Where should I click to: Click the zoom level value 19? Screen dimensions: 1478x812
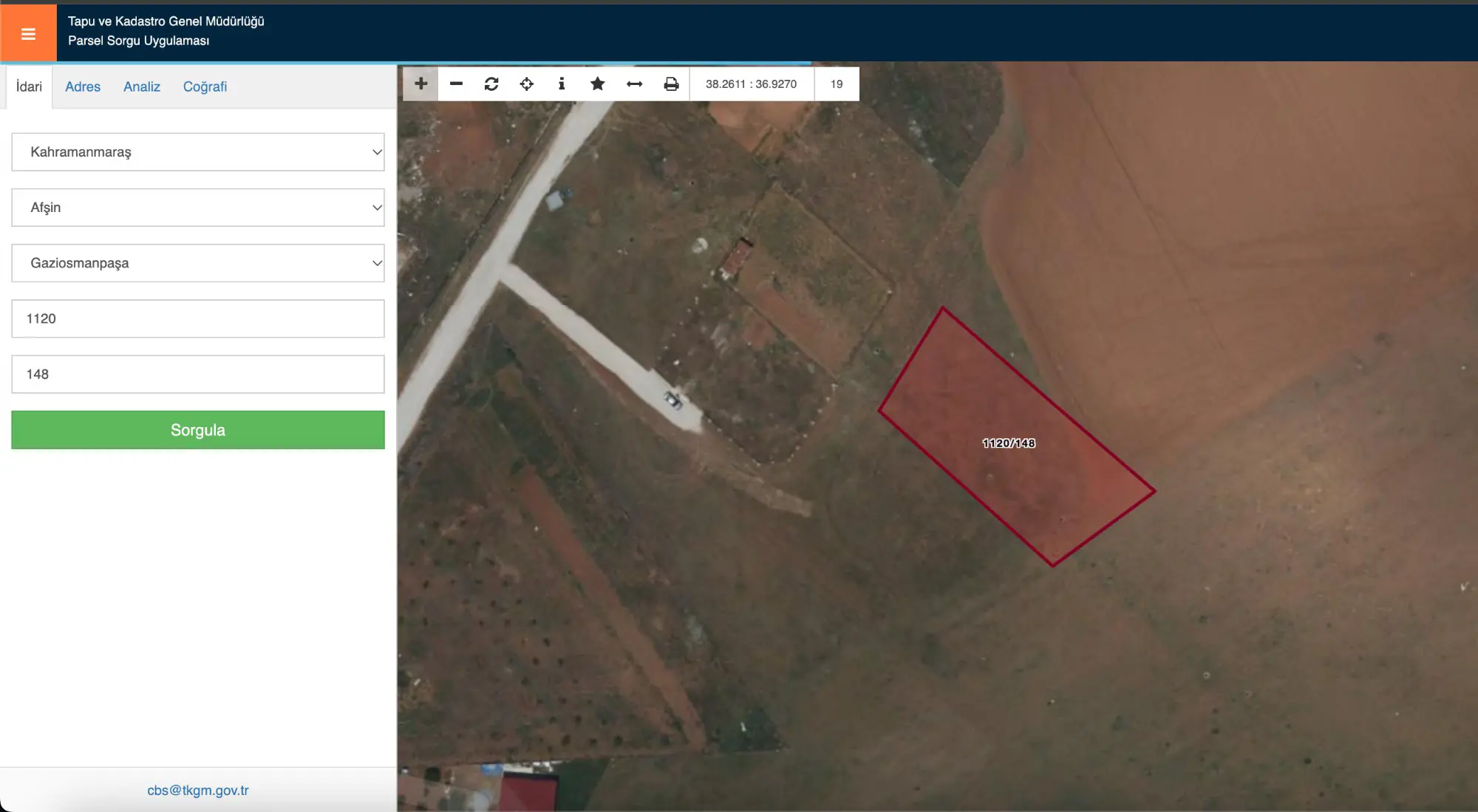click(837, 83)
